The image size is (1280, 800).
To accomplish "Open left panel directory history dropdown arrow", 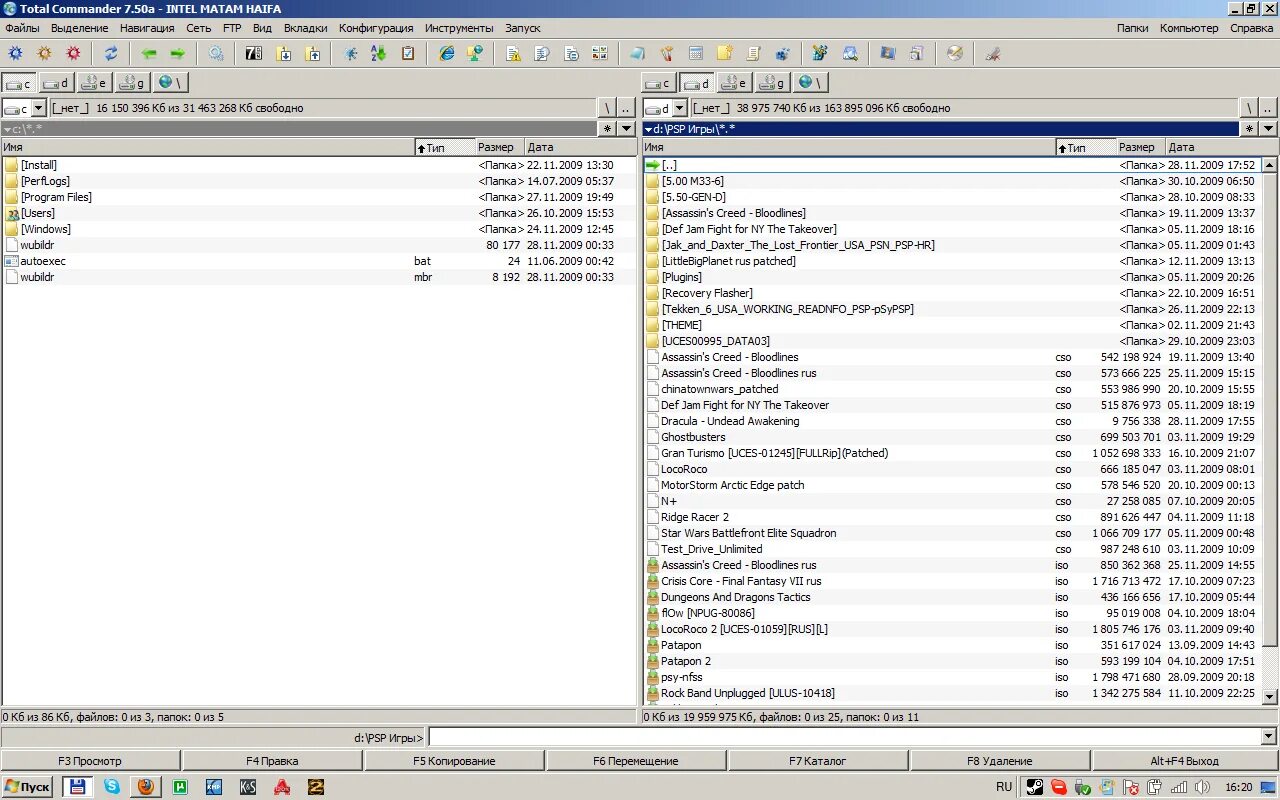I will click(x=627, y=128).
